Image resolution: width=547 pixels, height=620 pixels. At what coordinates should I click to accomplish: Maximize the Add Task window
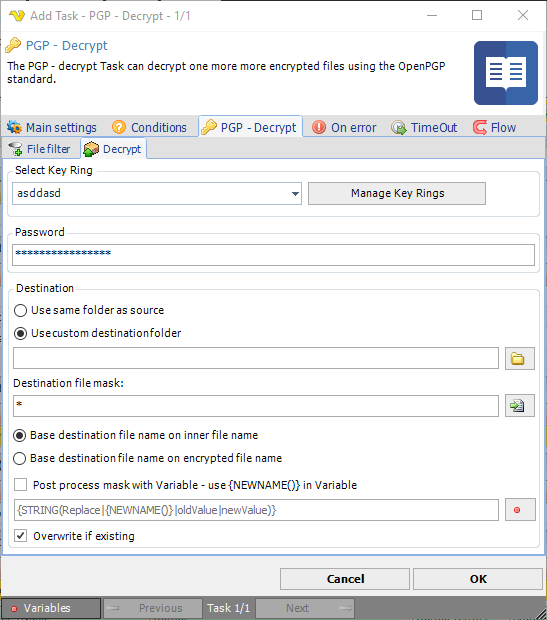pos(477,15)
